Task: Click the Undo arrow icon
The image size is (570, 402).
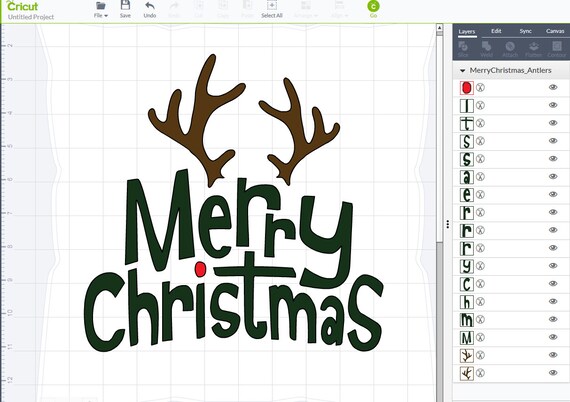Action: (150, 6)
